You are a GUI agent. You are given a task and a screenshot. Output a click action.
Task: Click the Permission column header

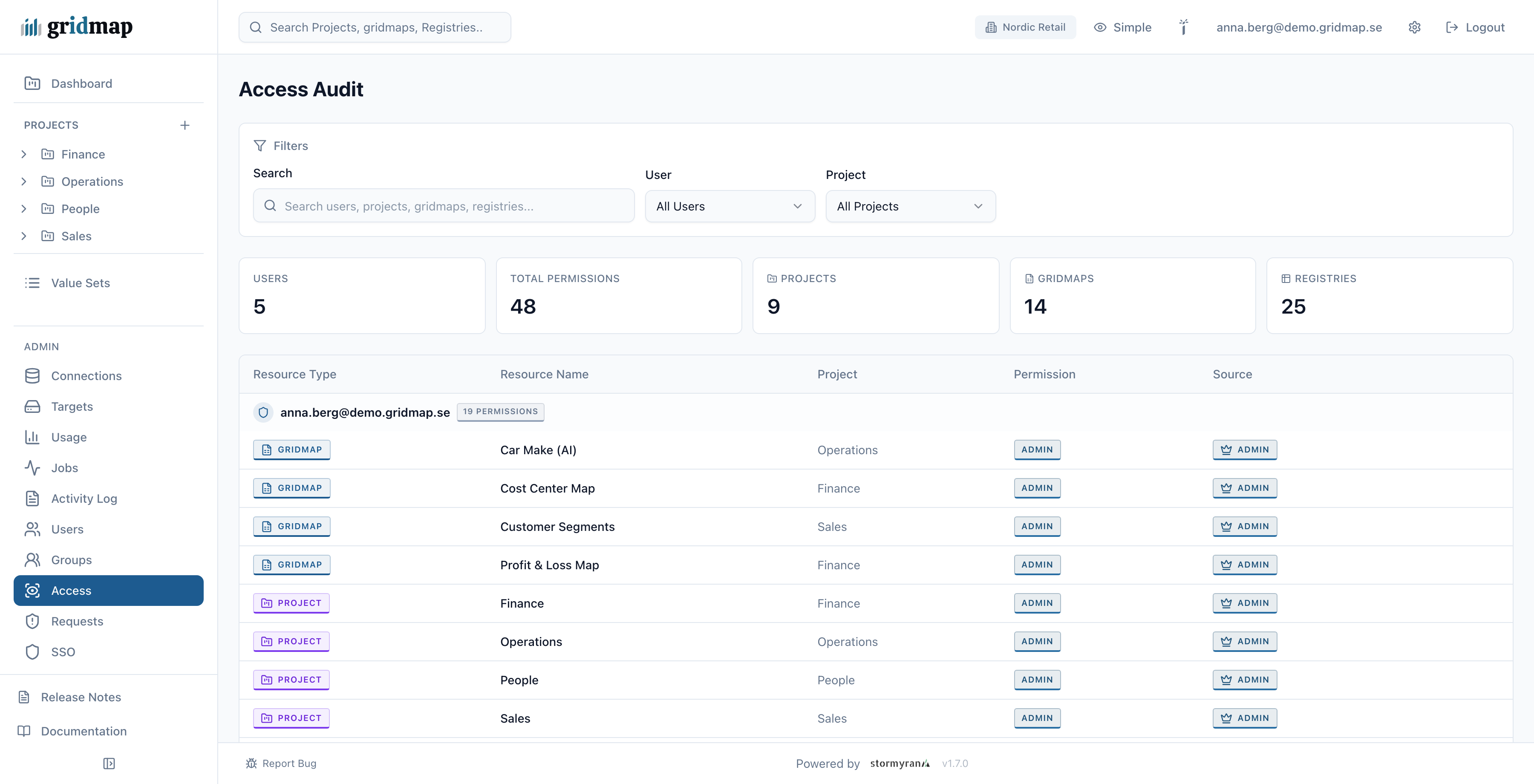1044,375
